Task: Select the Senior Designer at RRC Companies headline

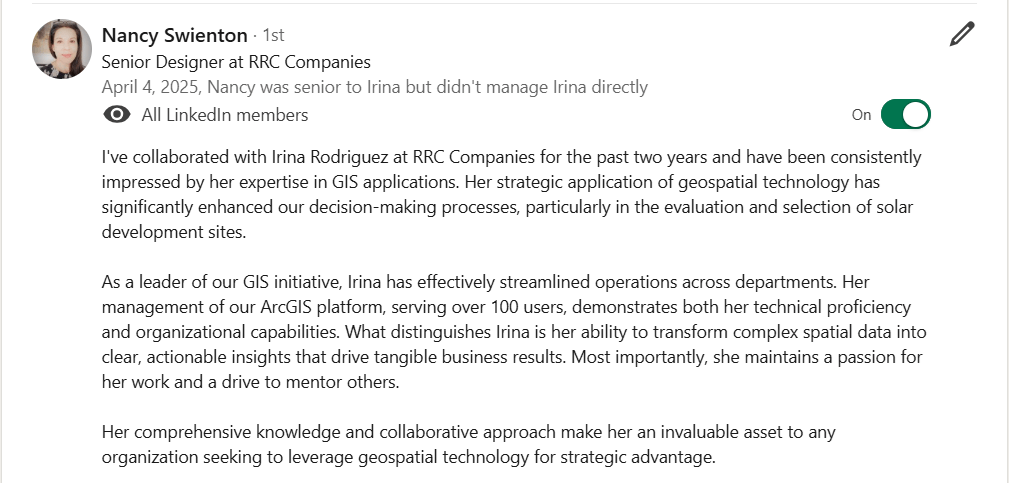Action: pyautogui.click(x=236, y=62)
